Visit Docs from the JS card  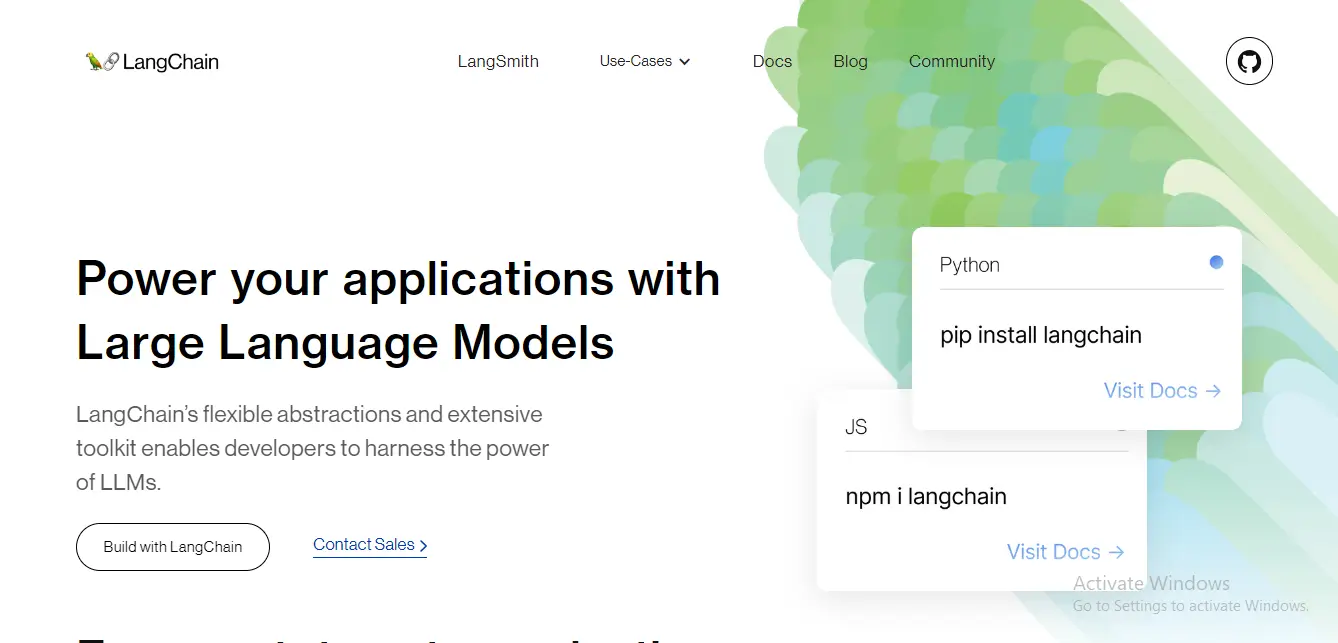[x=1066, y=552]
